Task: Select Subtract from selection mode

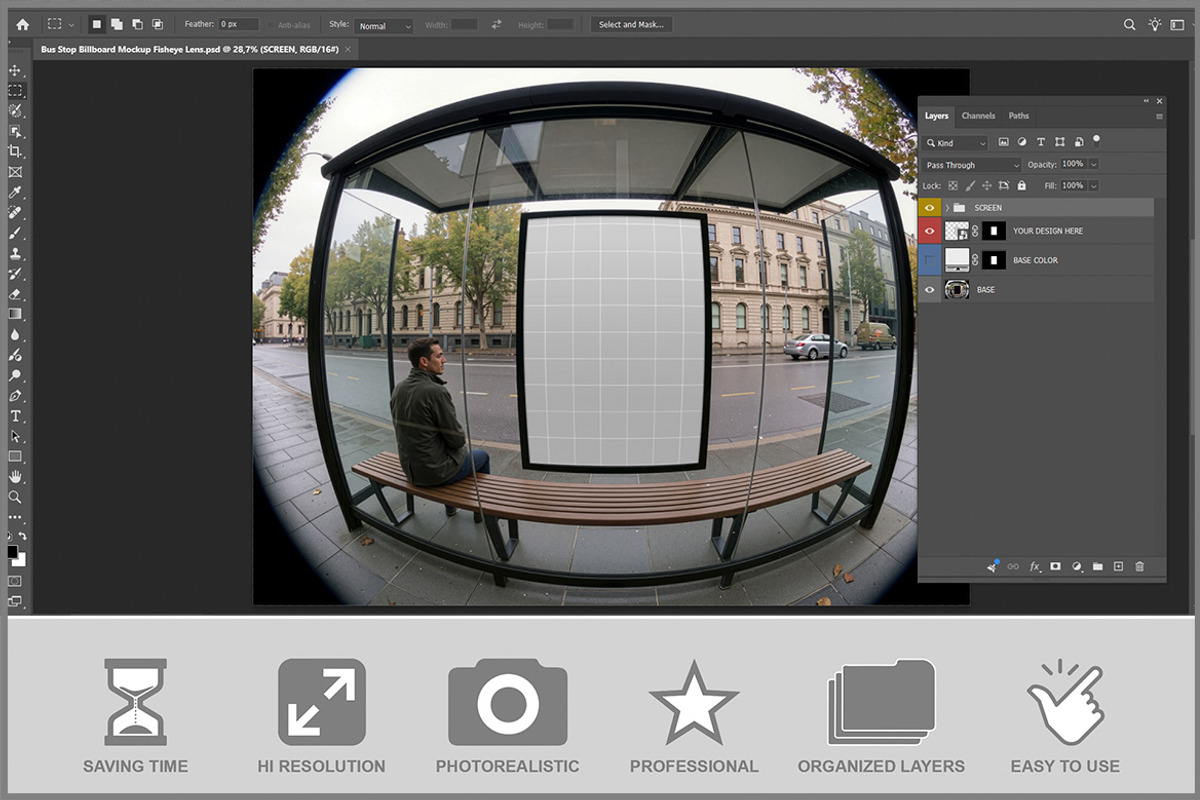Action: point(137,24)
